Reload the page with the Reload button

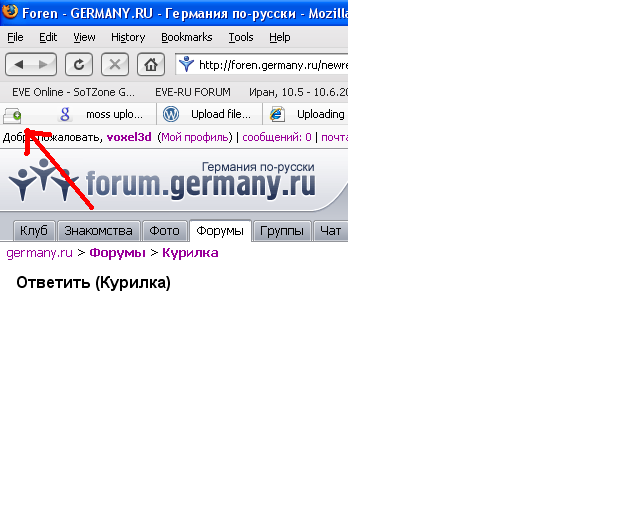[79, 65]
